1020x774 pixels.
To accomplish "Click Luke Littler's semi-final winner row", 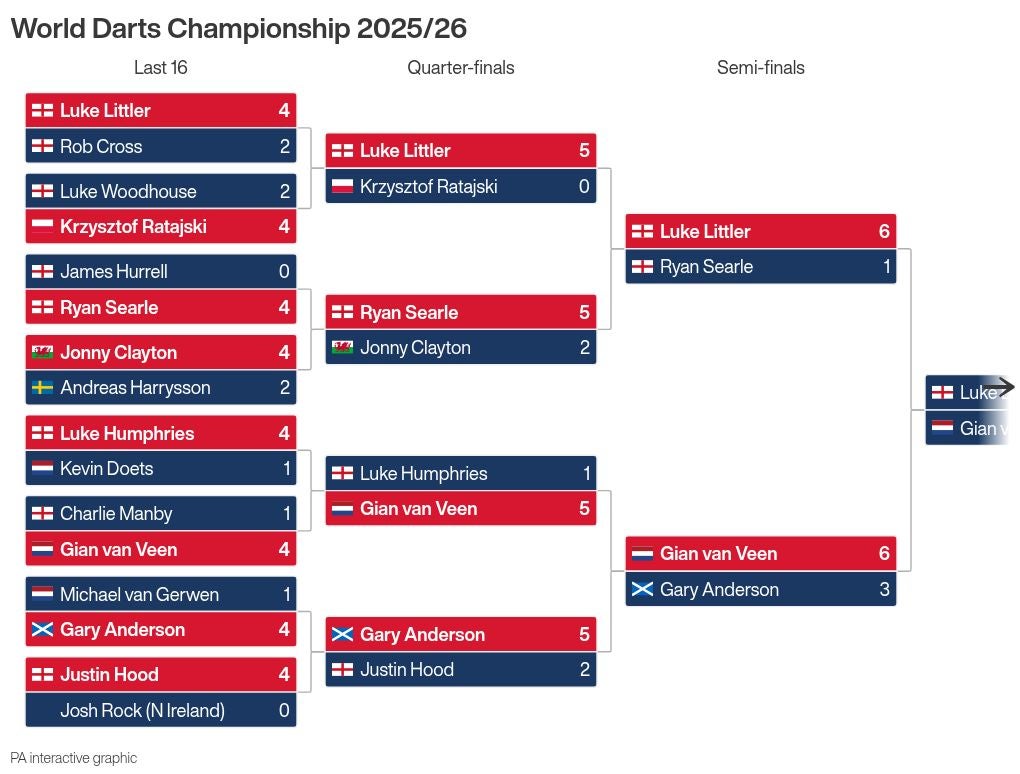I will click(760, 231).
